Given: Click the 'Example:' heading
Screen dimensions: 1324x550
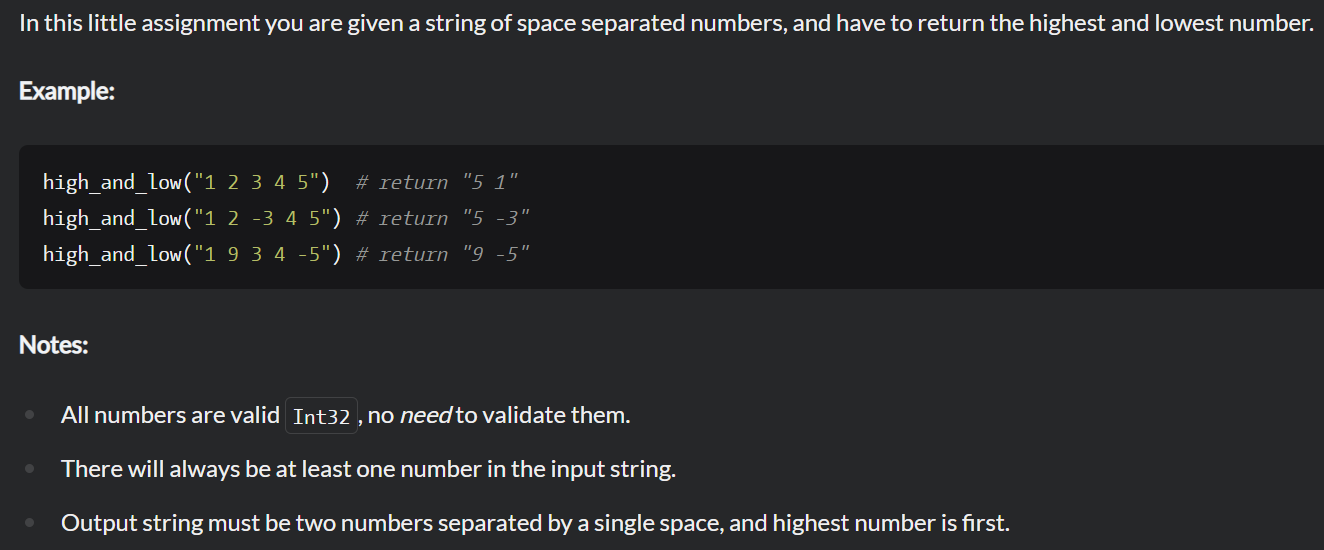Looking at the screenshot, I should point(67,91).
